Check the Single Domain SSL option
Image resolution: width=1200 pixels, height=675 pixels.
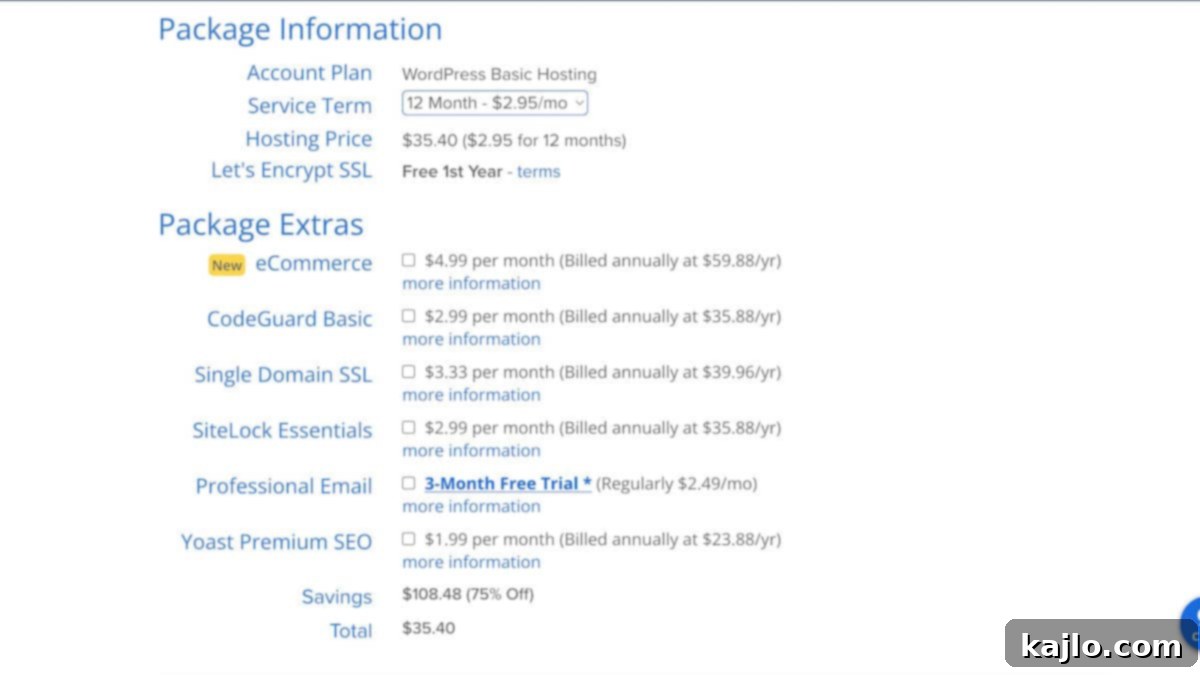(408, 372)
